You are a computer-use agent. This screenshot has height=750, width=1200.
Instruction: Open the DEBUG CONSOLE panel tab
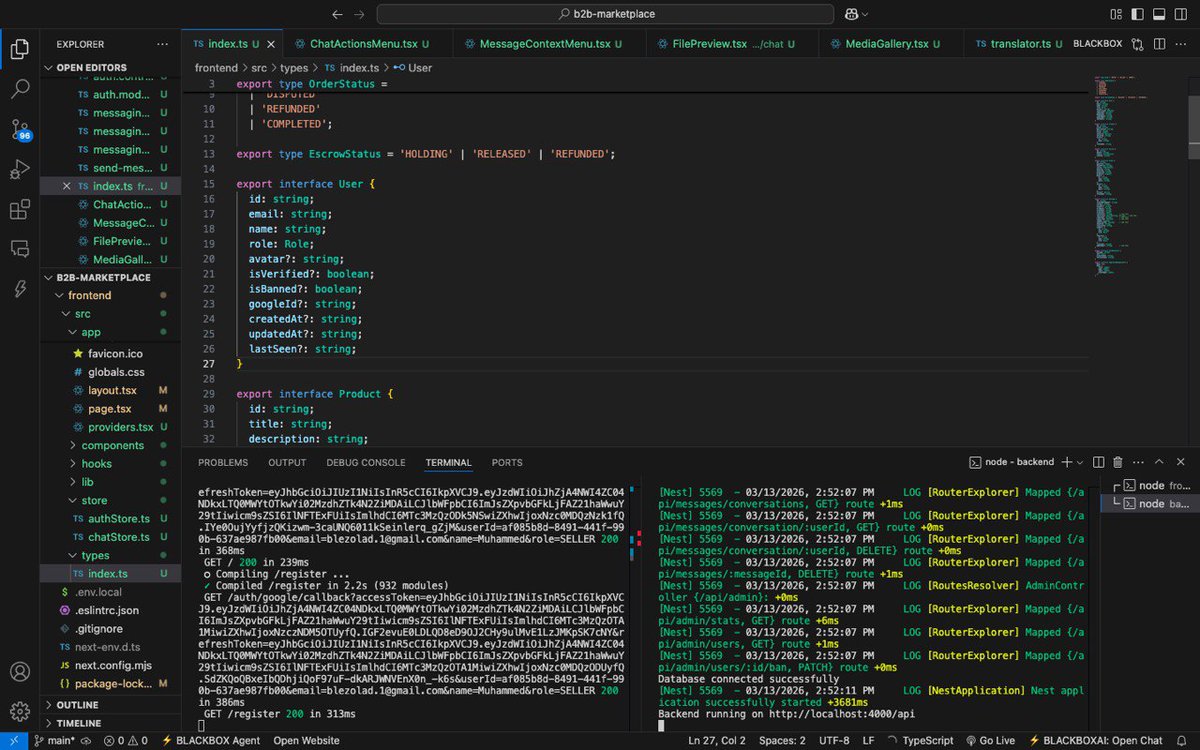tap(366, 462)
